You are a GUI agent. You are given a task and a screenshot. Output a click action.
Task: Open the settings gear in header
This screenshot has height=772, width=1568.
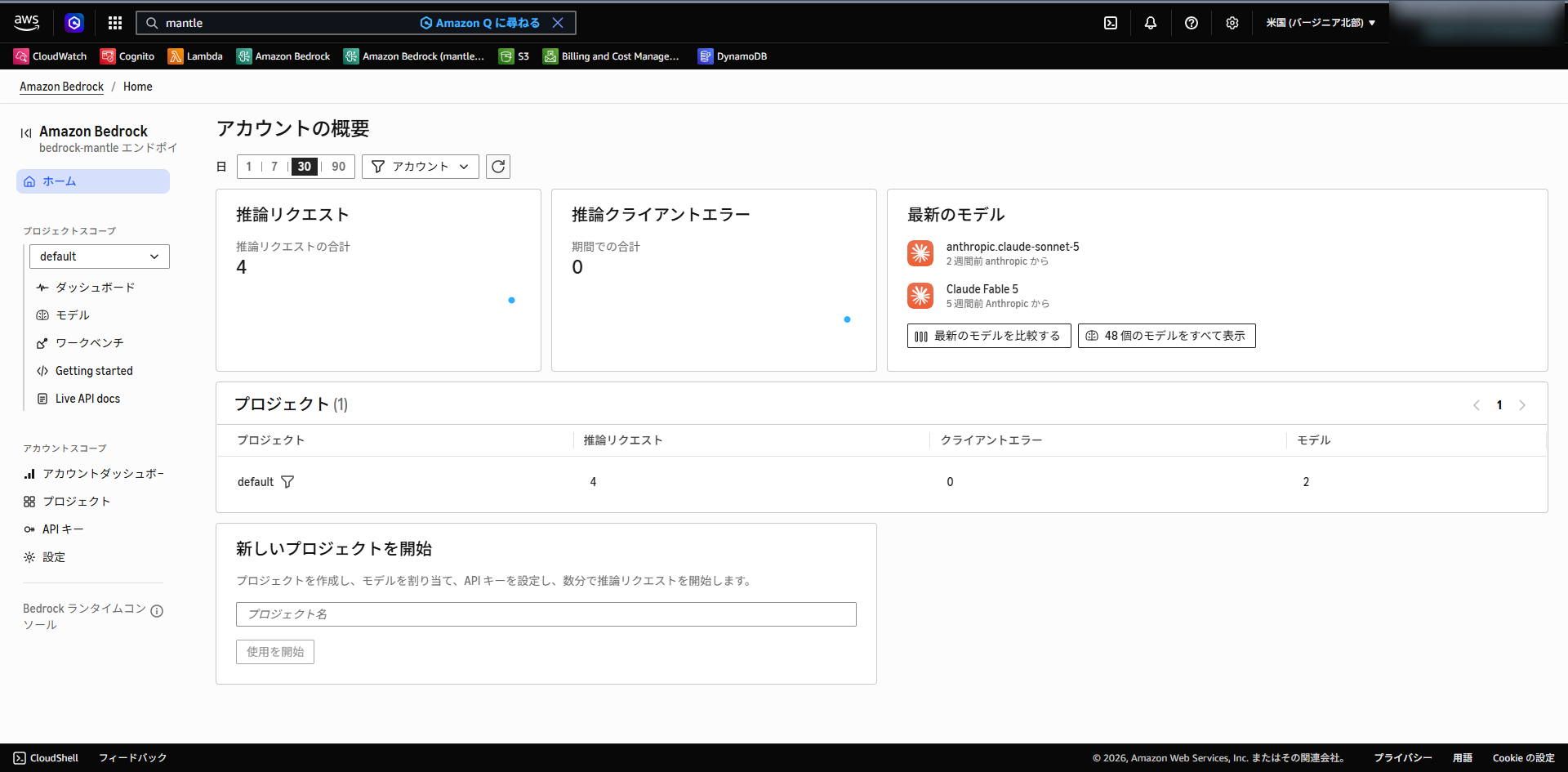coord(1232,23)
